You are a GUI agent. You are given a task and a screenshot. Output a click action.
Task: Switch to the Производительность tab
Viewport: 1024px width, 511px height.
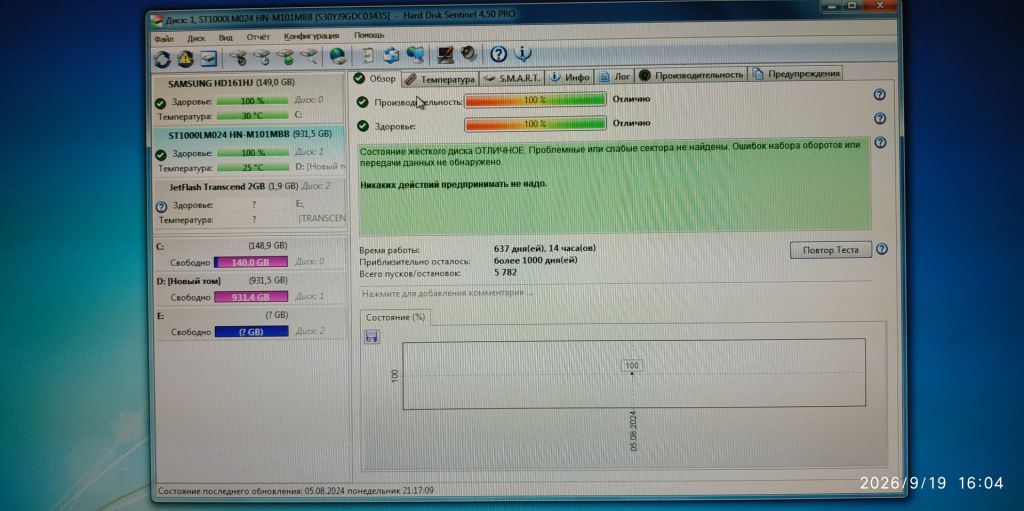(x=691, y=74)
